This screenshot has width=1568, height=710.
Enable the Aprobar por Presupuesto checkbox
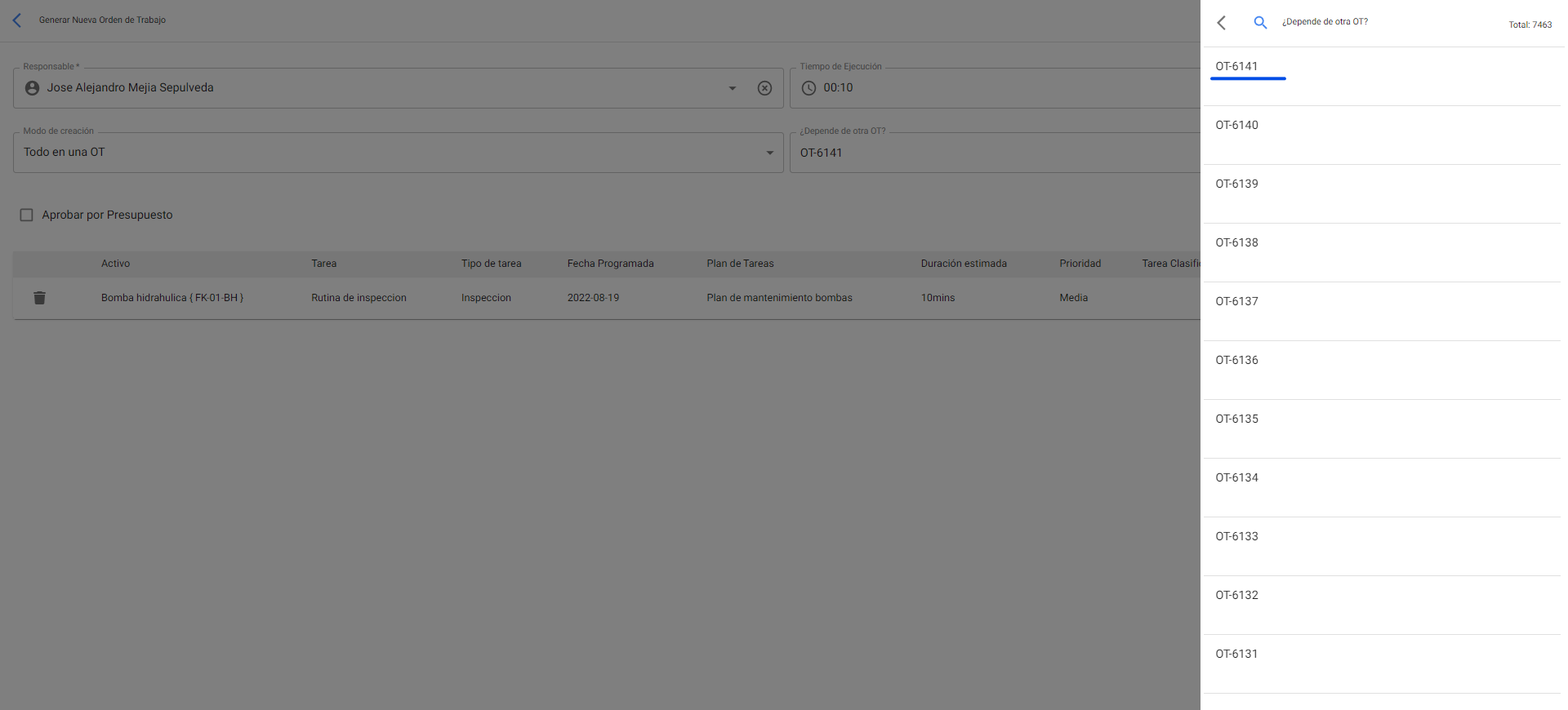pyautogui.click(x=26, y=215)
